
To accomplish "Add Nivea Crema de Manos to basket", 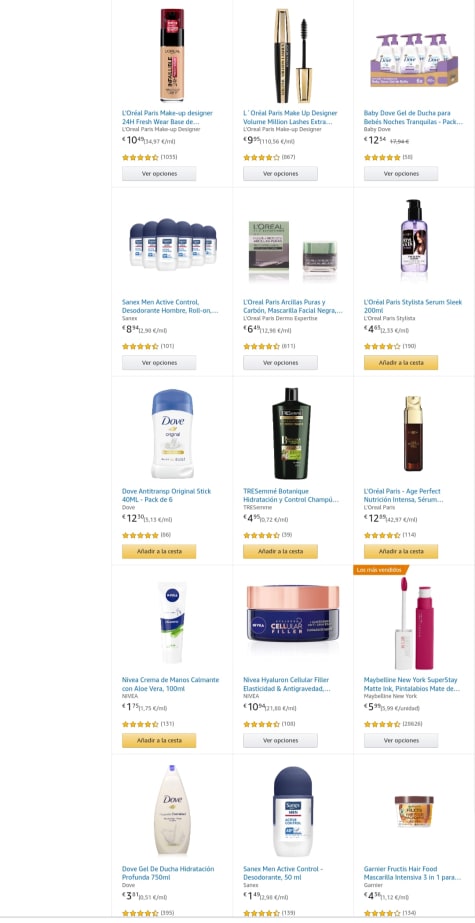I will pos(159,741).
